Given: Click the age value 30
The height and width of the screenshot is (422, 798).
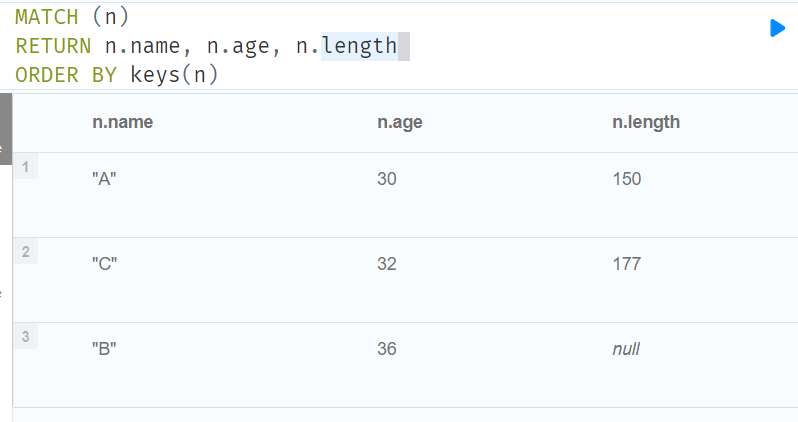Looking at the screenshot, I should click(387, 179).
